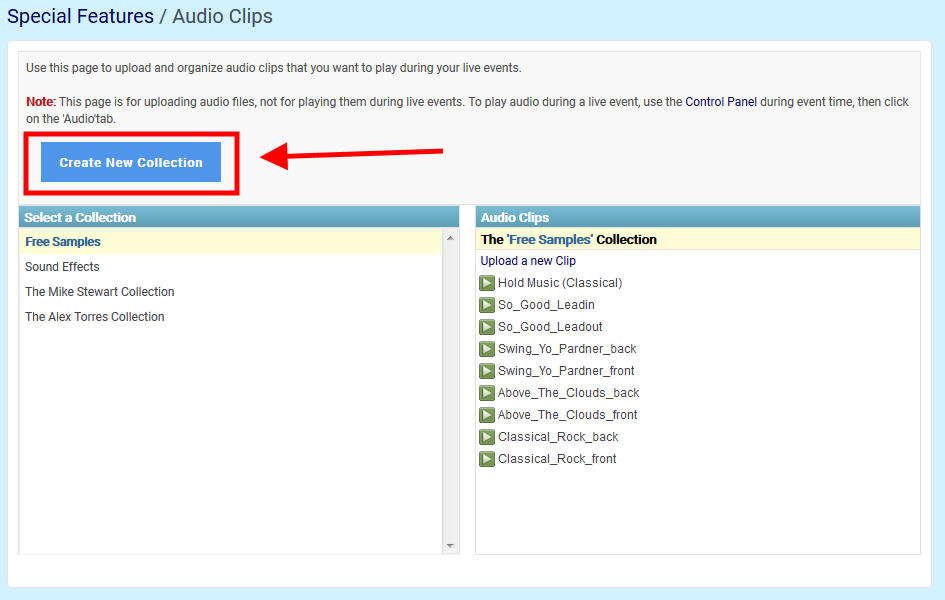Play the Classical_Rock_back clip icon
Viewport: 945px width, 600px height.
[487, 437]
